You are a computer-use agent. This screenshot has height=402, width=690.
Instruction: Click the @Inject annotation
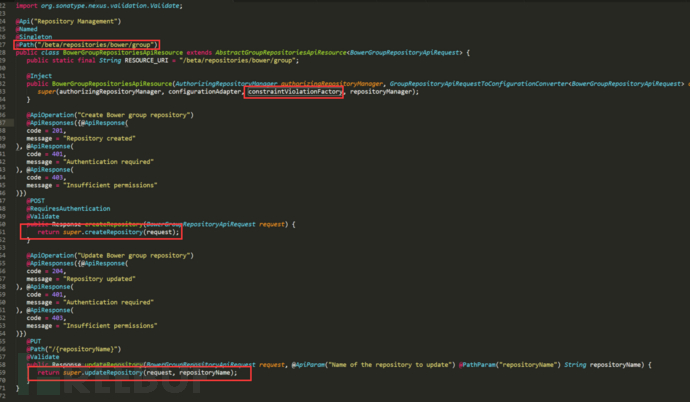39,76
